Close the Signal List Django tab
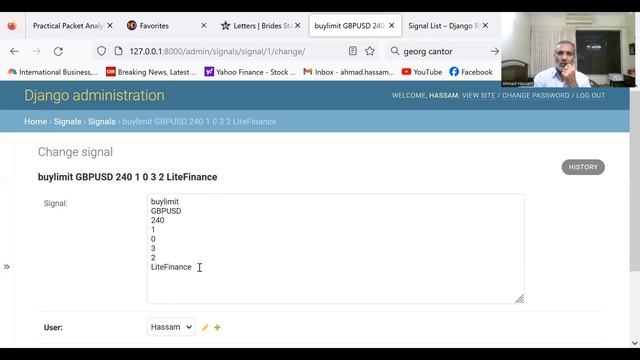Image resolution: width=640 pixels, height=360 pixels. pyautogui.click(x=485, y=25)
